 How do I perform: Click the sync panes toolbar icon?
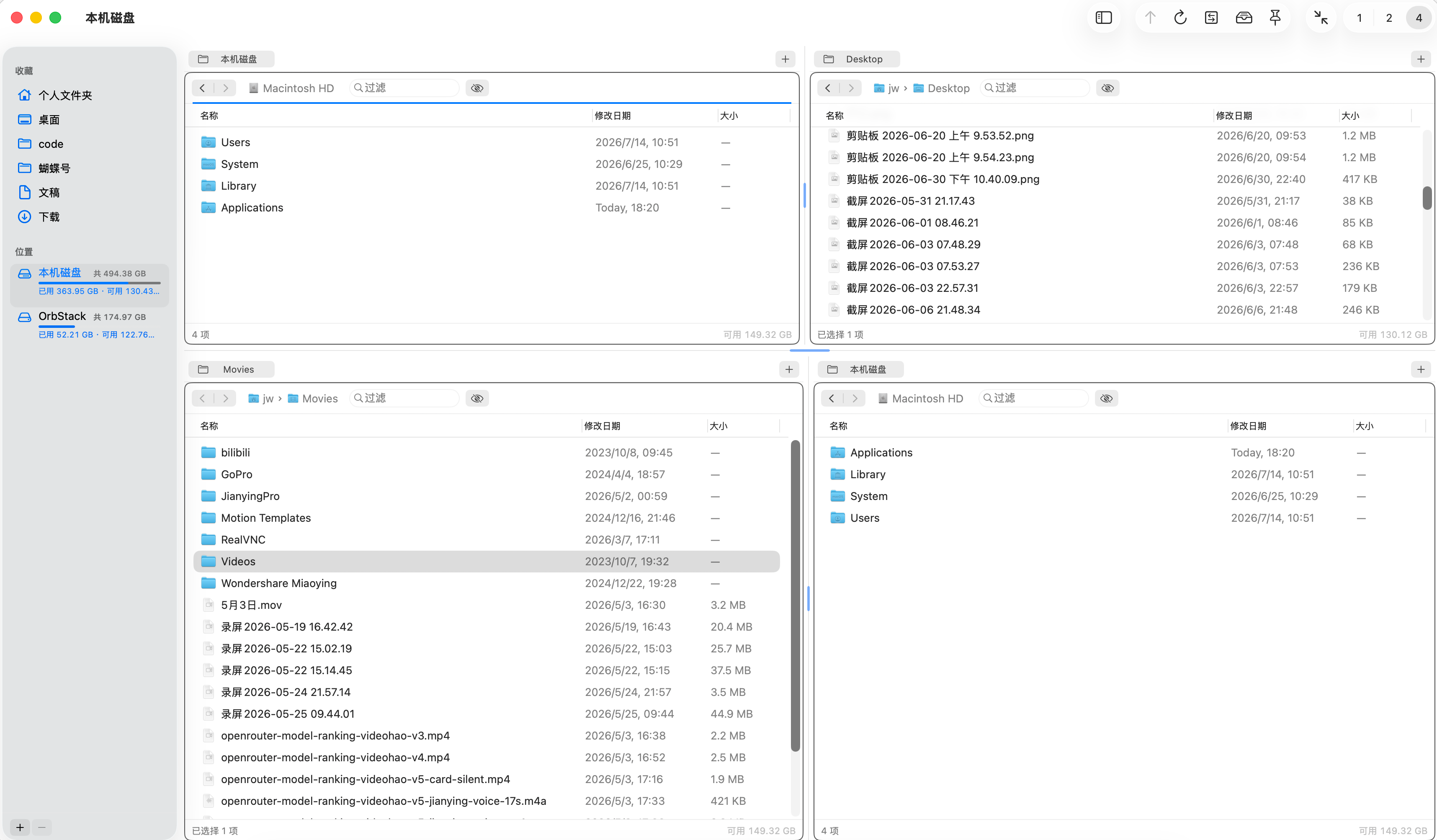click(x=1211, y=18)
